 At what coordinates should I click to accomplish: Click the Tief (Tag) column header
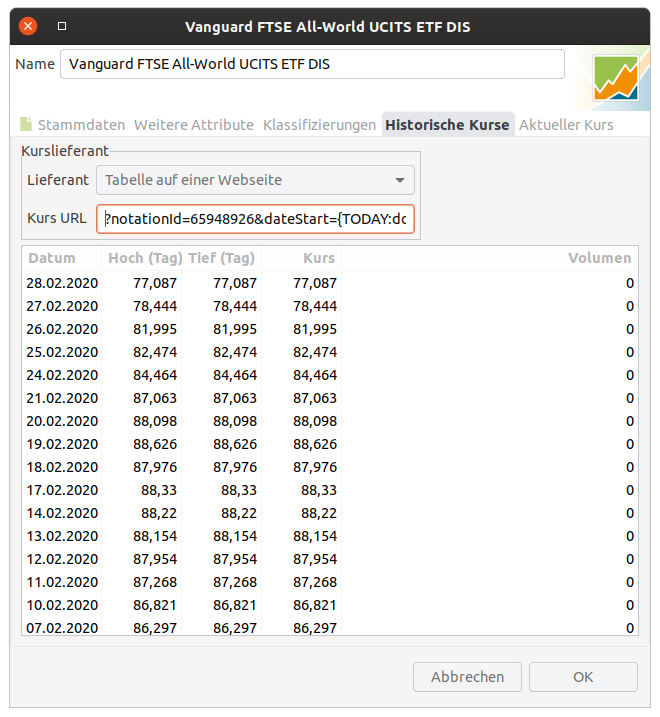click(x=221, y=258)
